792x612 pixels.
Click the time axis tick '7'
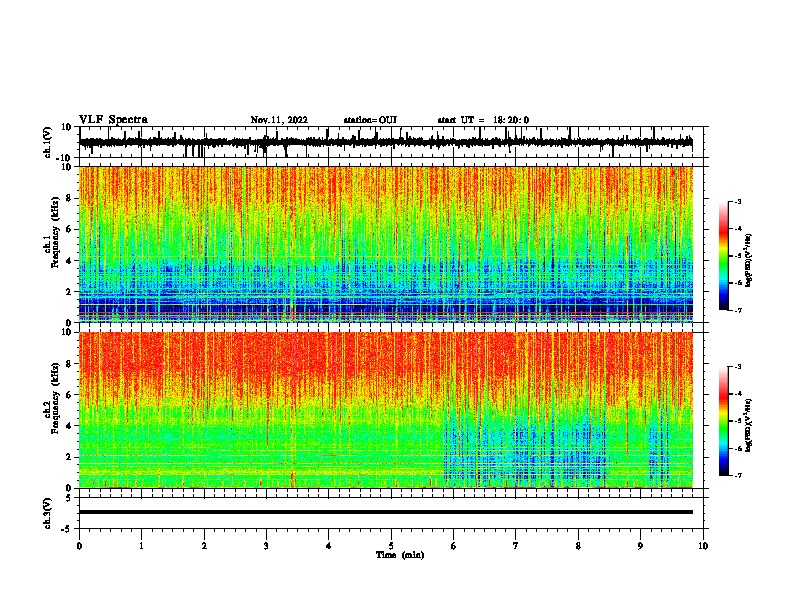tap(516, 546)
